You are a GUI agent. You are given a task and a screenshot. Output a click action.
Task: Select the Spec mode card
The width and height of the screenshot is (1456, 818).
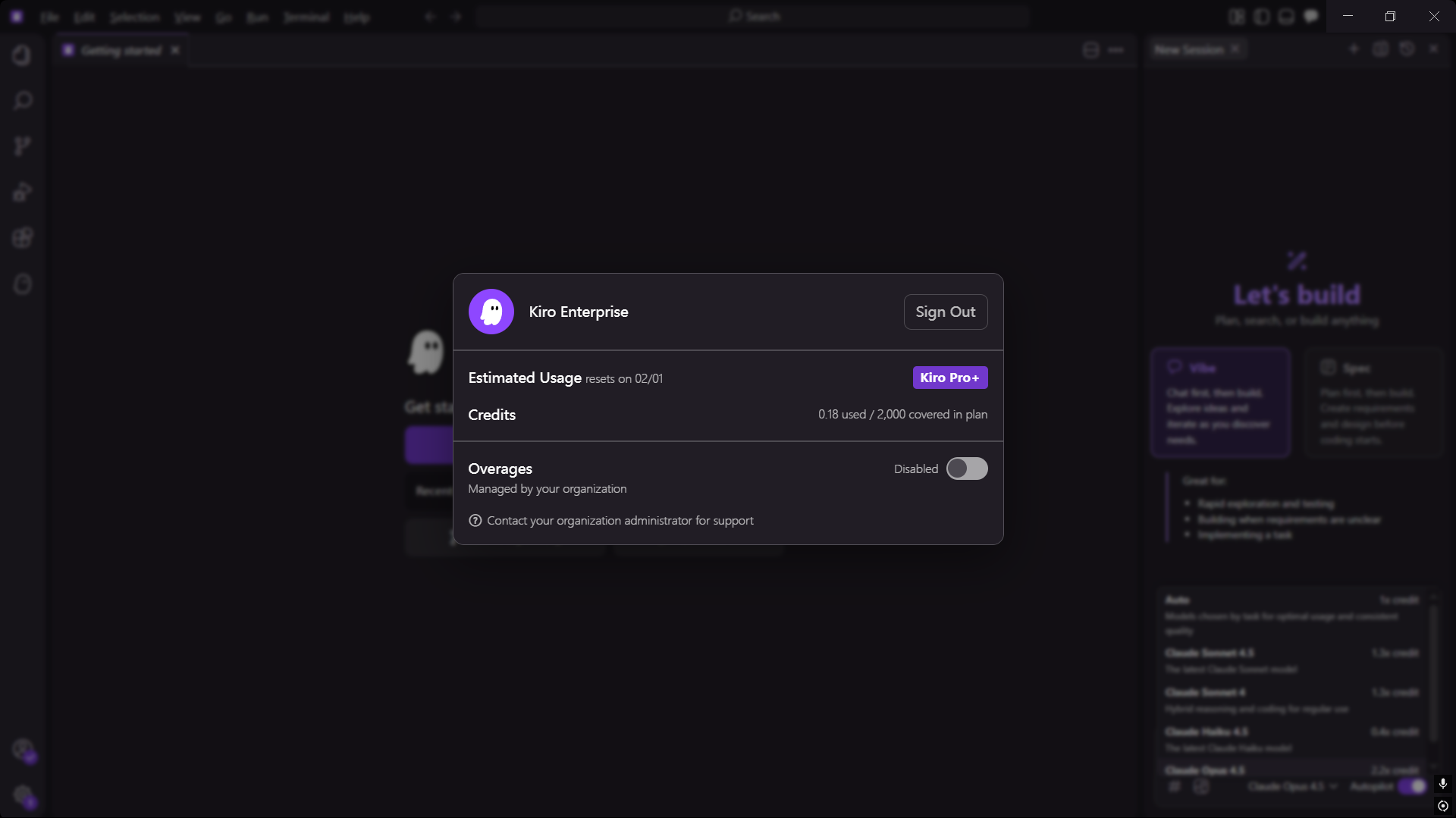[x=1373, y=403]
